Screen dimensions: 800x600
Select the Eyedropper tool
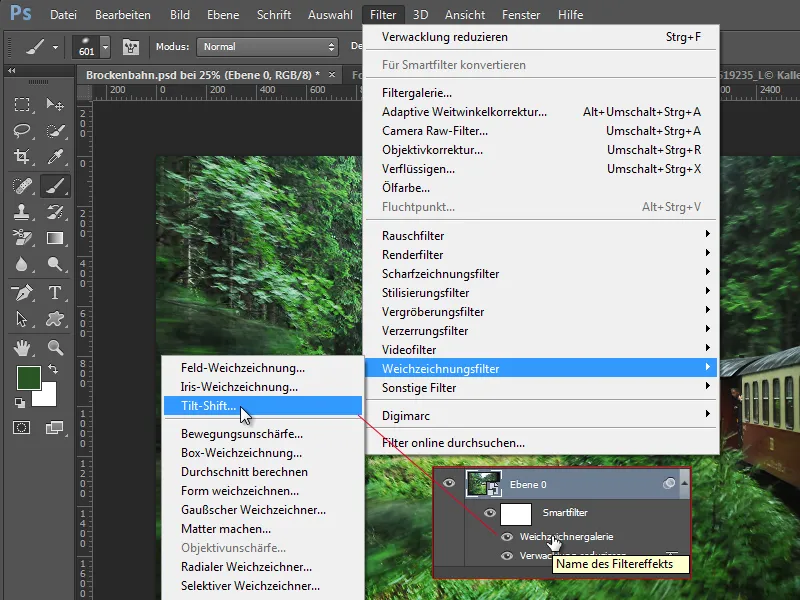[55, 156]
